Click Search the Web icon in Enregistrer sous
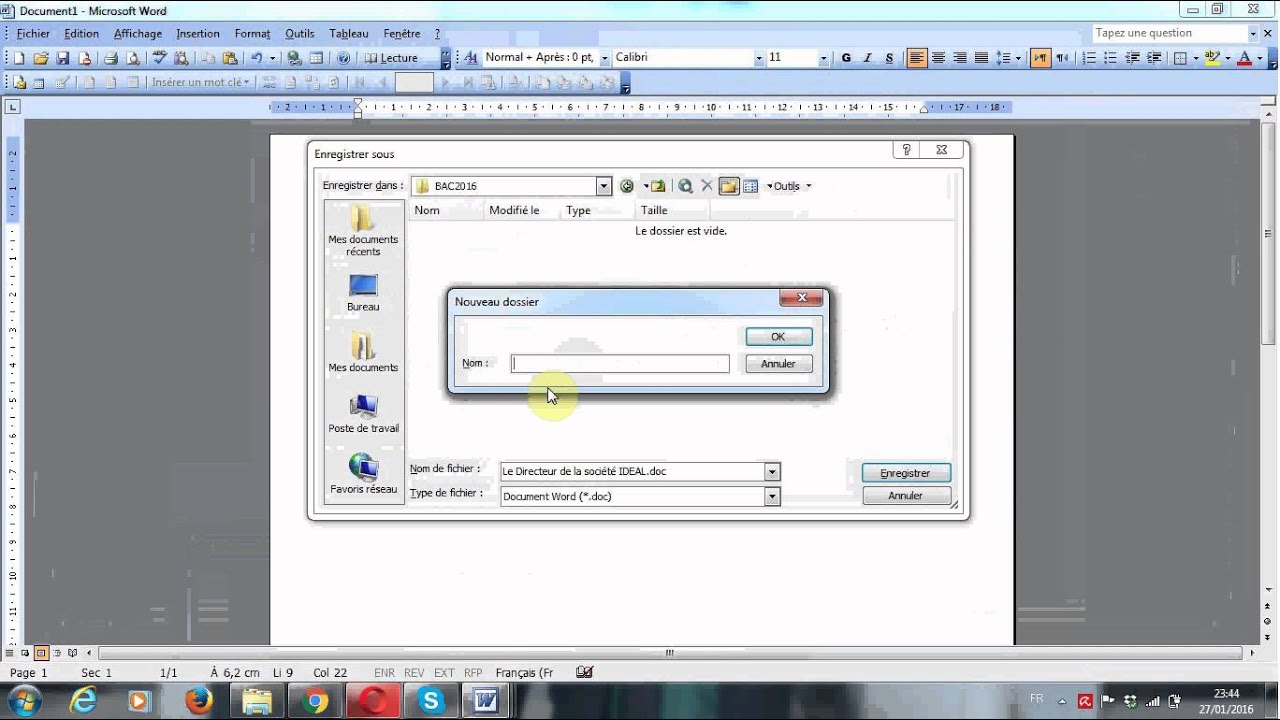 (x=685, y=186)
